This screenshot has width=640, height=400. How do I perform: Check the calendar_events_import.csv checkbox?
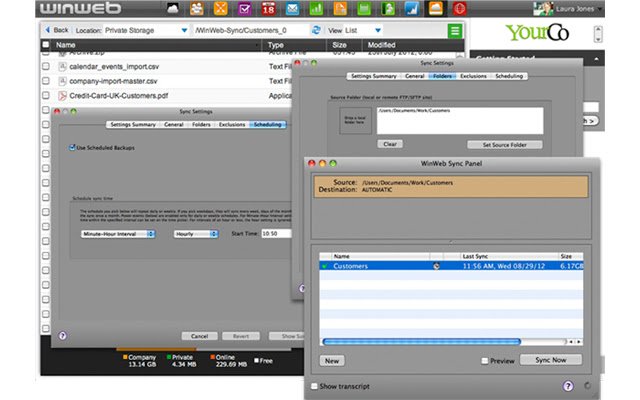tap(46, 66)
